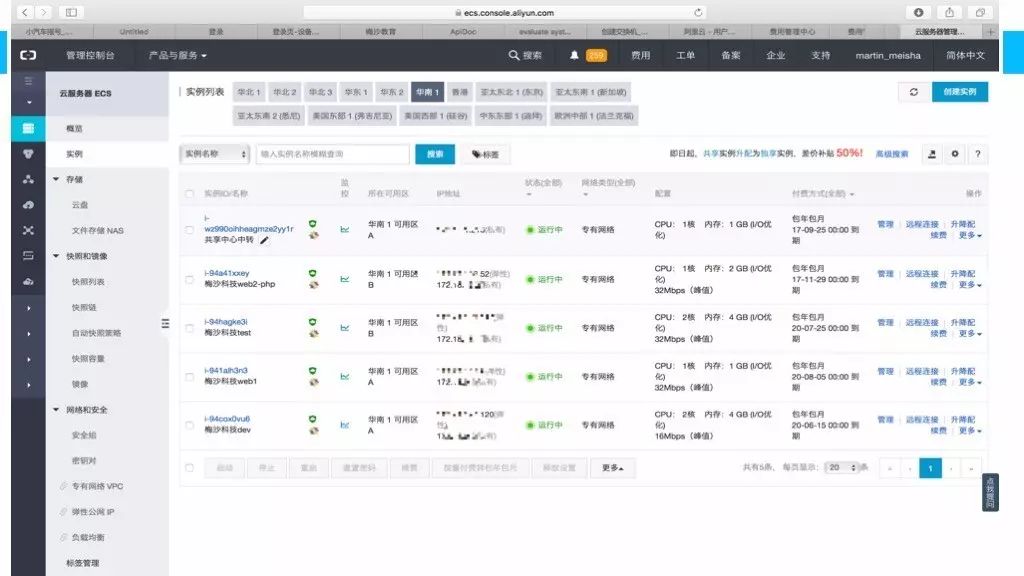The height and width of the screenshot is (576, 1024).
Task: Open the 状态(全部) column filter
Action: (x=543, y=187)
